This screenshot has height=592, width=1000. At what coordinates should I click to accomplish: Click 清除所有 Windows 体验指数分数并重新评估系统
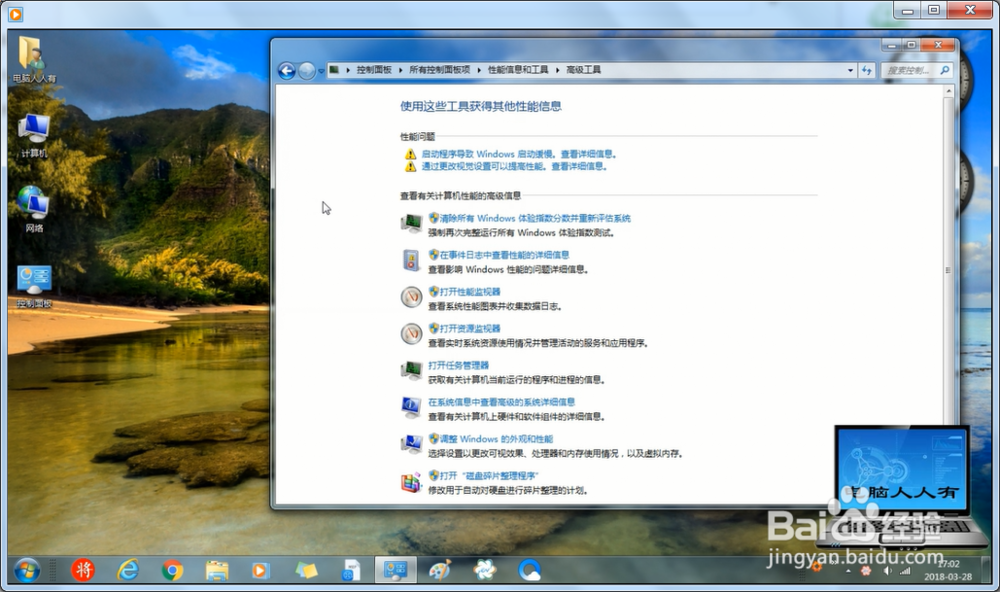[535, 218]
